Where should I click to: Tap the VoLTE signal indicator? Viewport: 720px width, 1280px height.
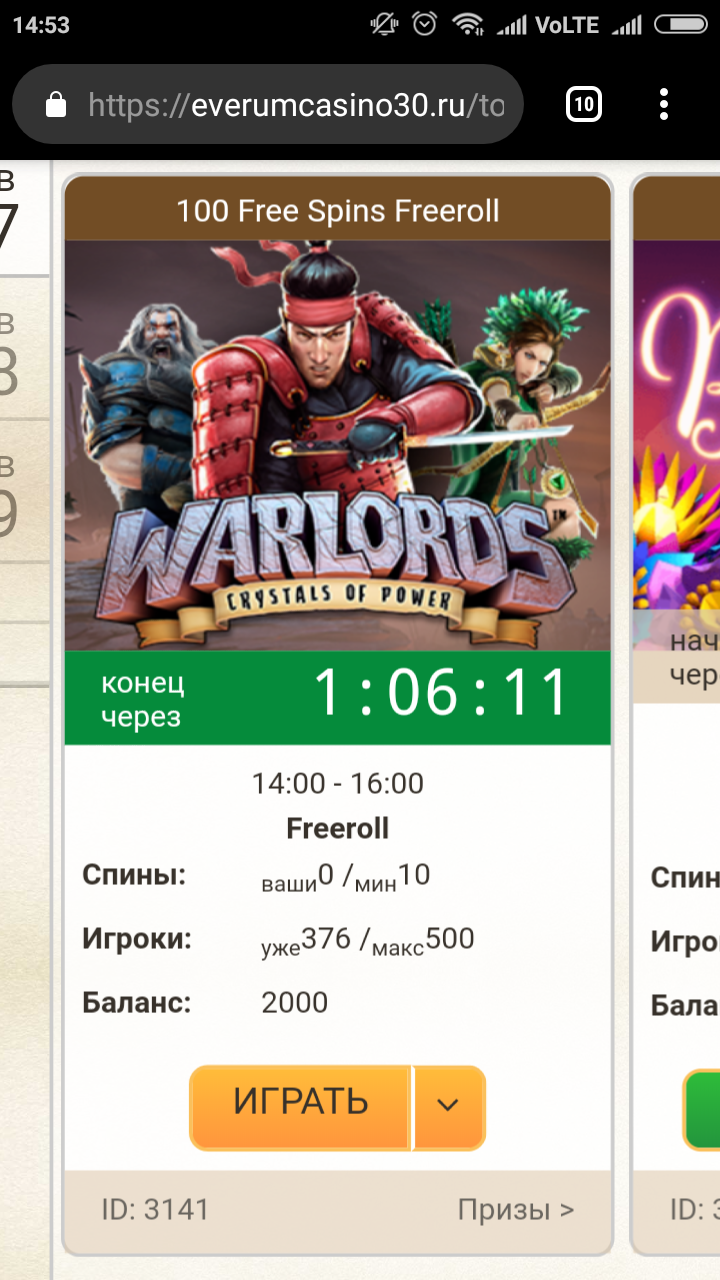click(x=568, y=25)
